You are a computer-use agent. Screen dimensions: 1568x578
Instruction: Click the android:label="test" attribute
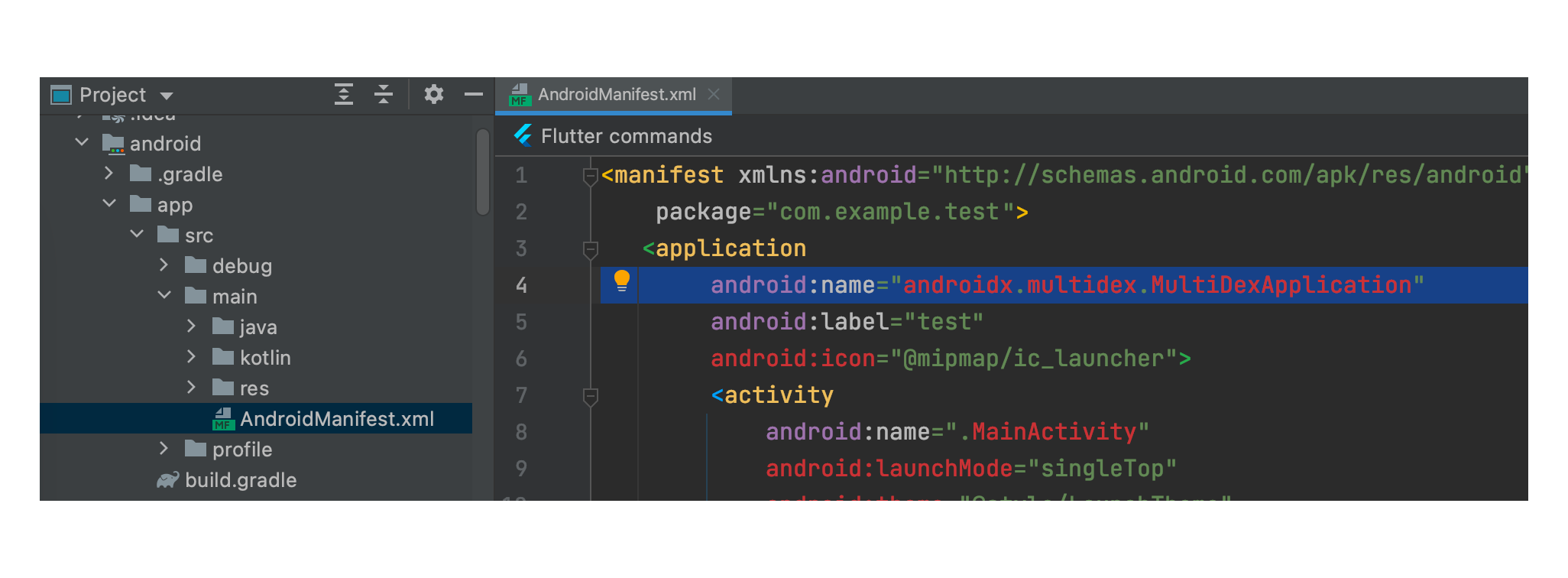pyautogui.click(x=847, y=322)
